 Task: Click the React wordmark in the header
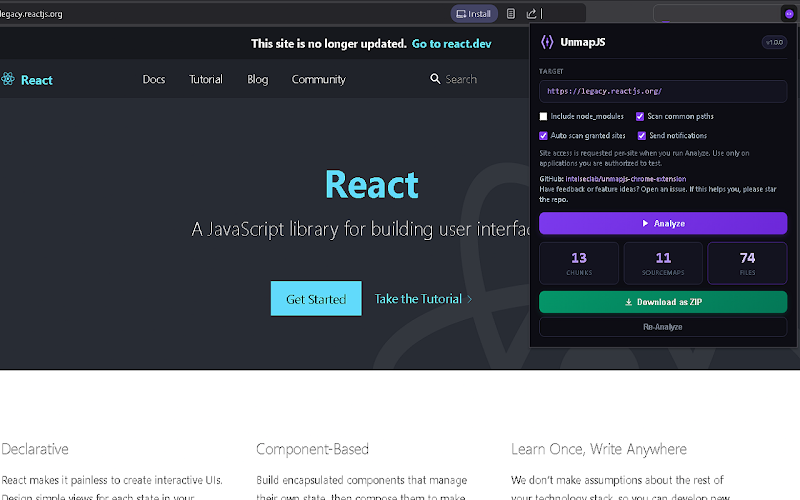click(37, 80)
